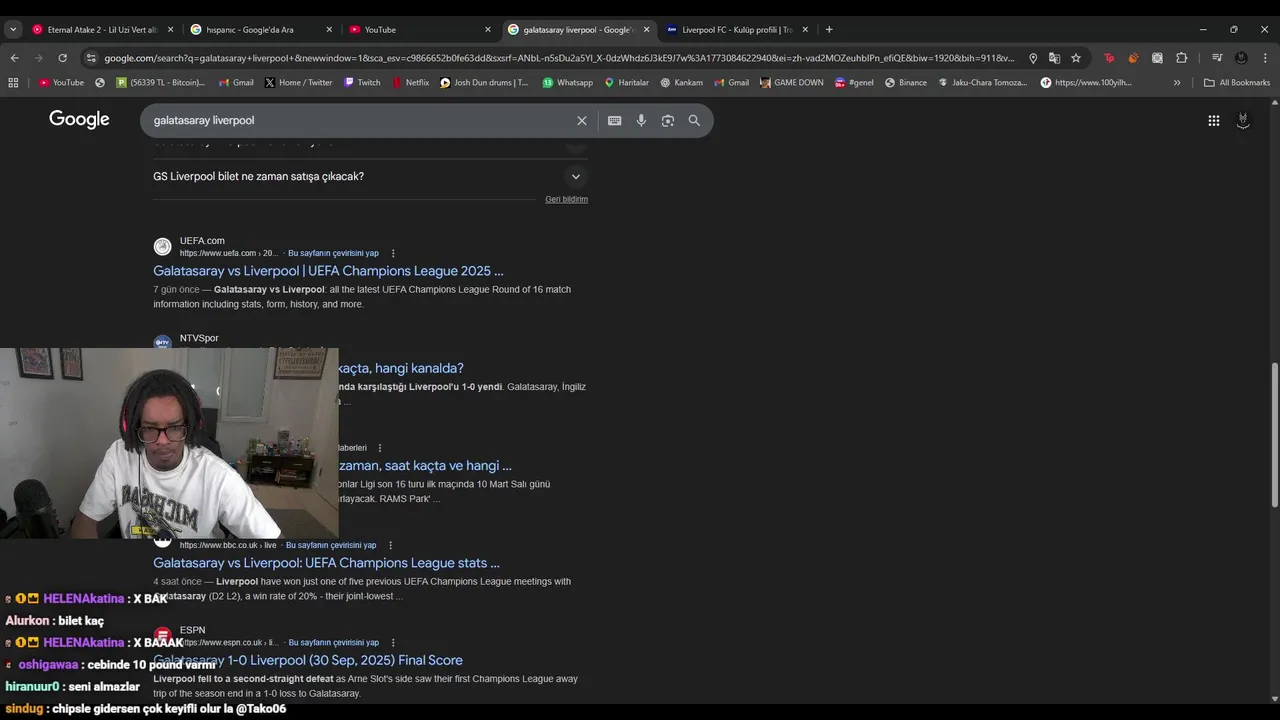Open a new tab with the plus button
This screenshot has width=1280, height=720.
[829, 29]
